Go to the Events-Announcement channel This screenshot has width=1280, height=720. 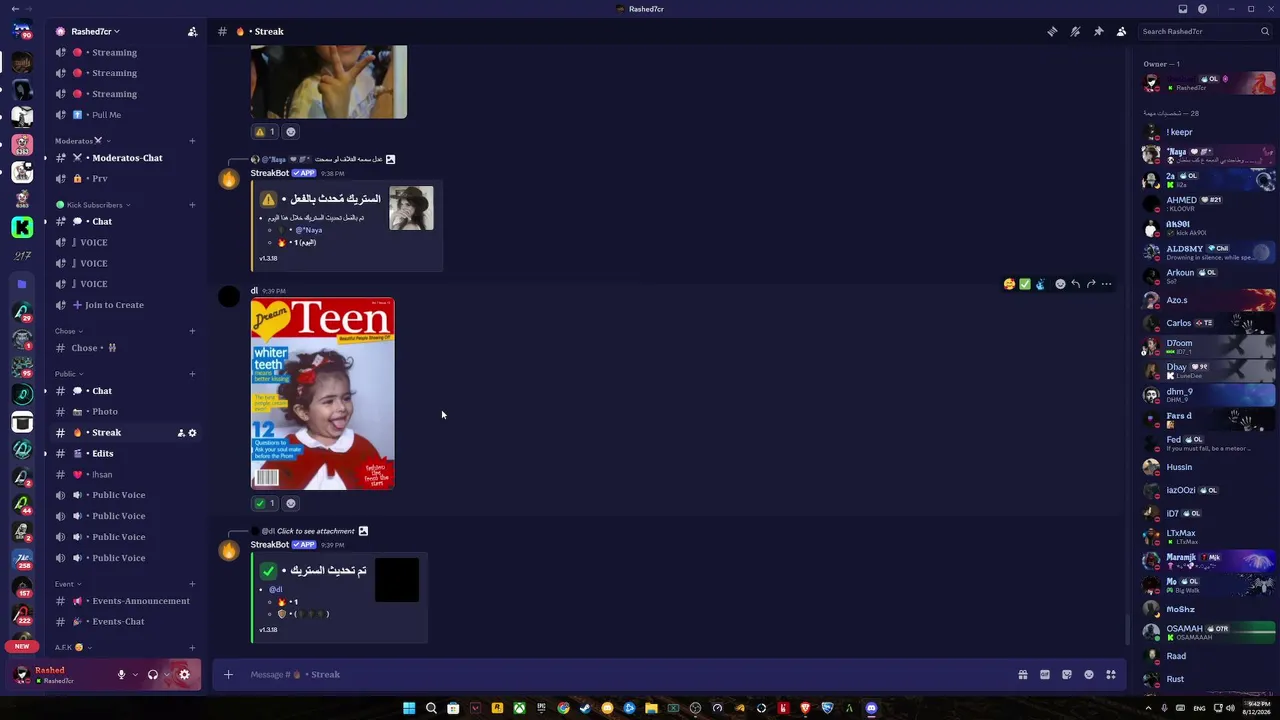[124, 601]
